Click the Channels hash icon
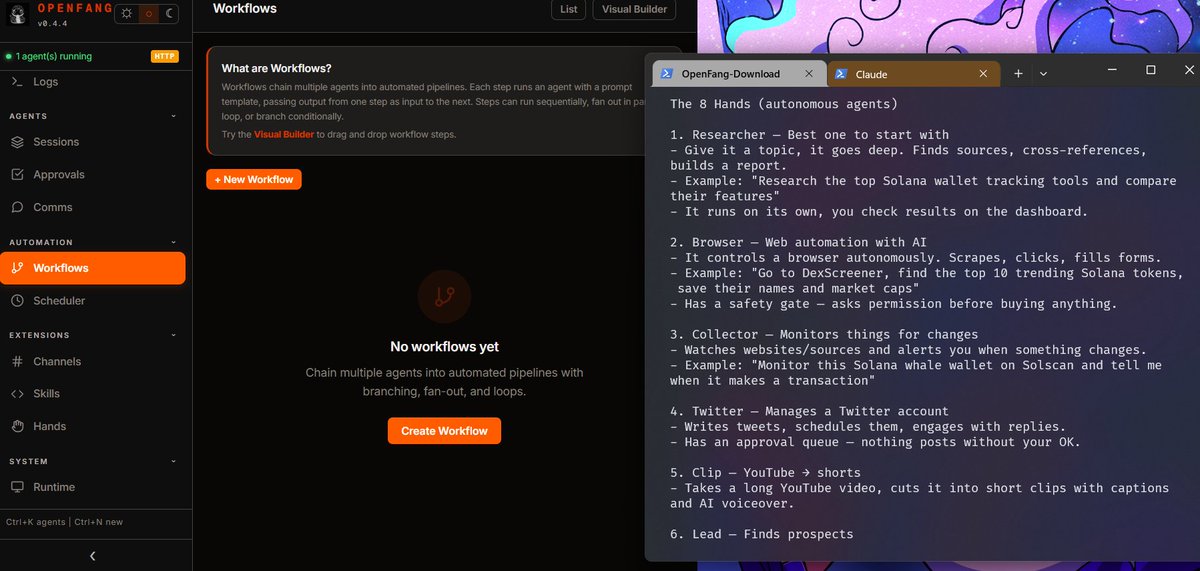 [x=17, y=362]
